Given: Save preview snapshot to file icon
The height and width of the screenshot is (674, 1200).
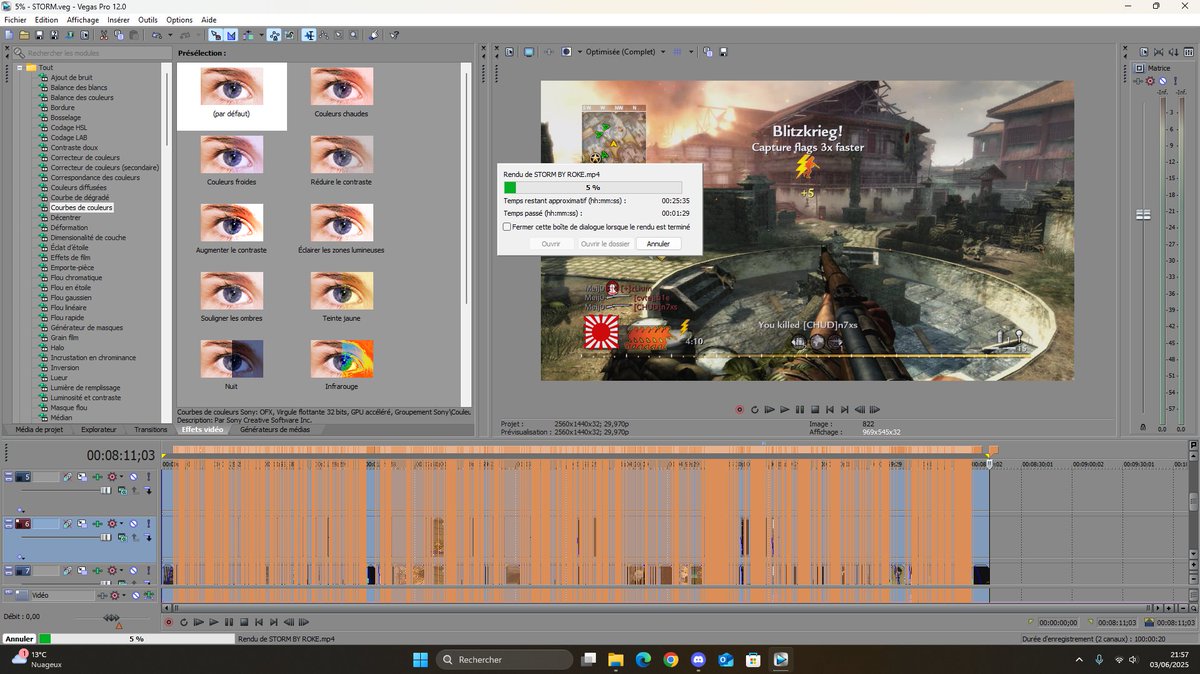Looking at the screenshot, I should point(723,52).
